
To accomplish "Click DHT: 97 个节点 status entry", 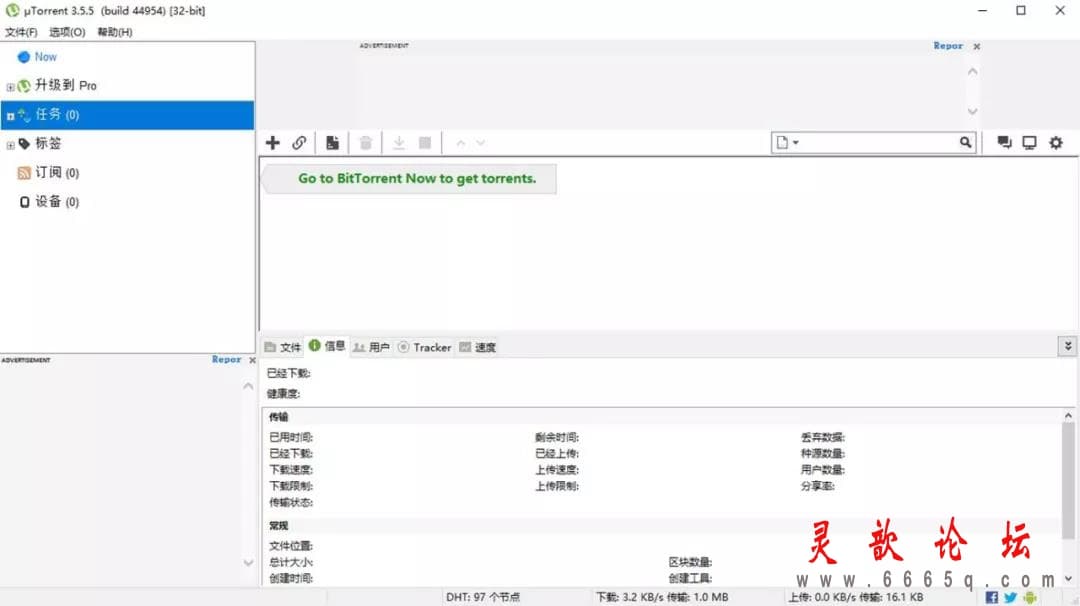I will point(483,597).
